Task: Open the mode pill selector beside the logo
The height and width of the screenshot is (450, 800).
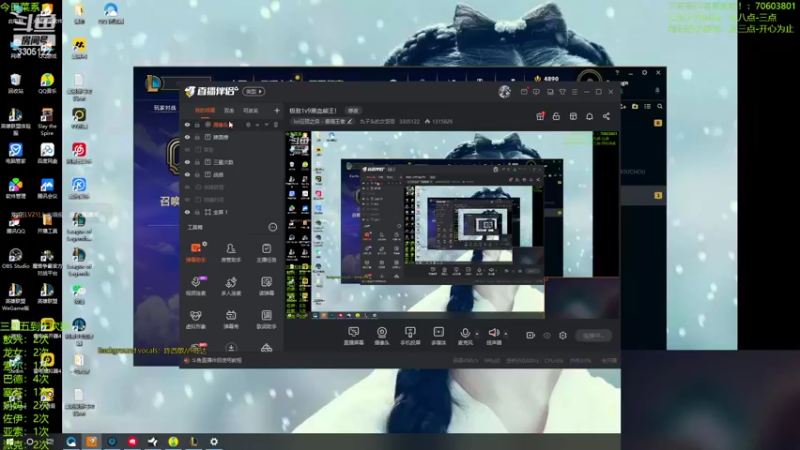Action: tap(254, 92)
